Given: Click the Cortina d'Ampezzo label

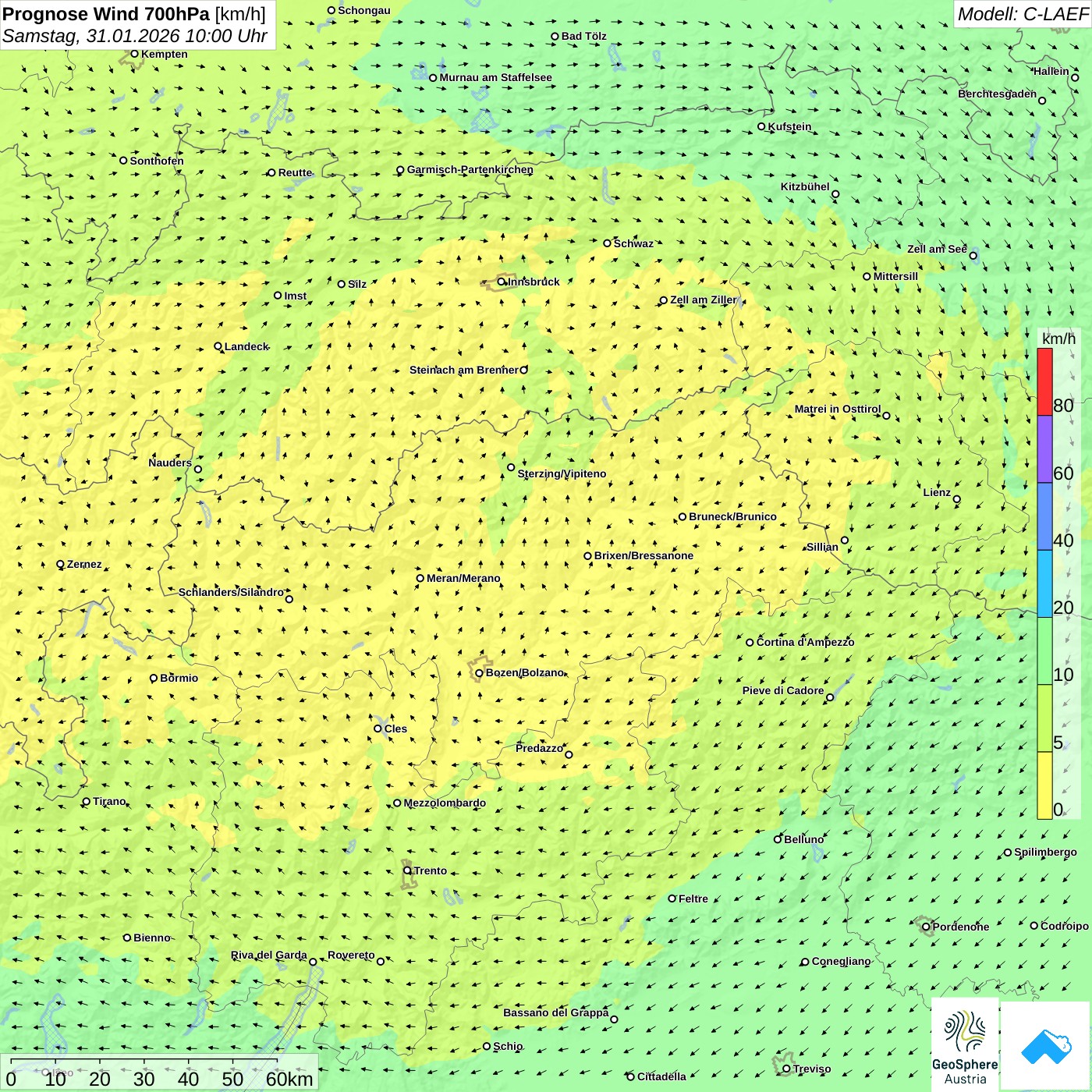Looking at the screenshot, I should pyautogui.click(x=805, y=642).
